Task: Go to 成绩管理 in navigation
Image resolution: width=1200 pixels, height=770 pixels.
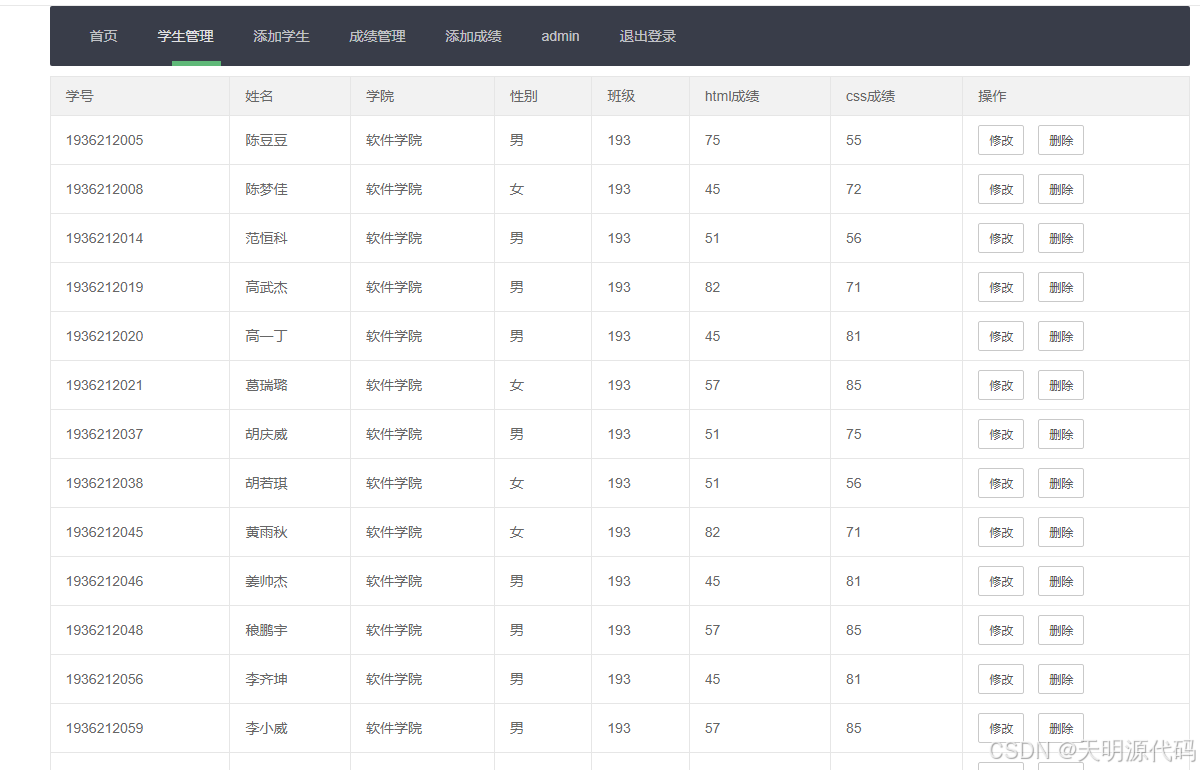Action: 377,36
